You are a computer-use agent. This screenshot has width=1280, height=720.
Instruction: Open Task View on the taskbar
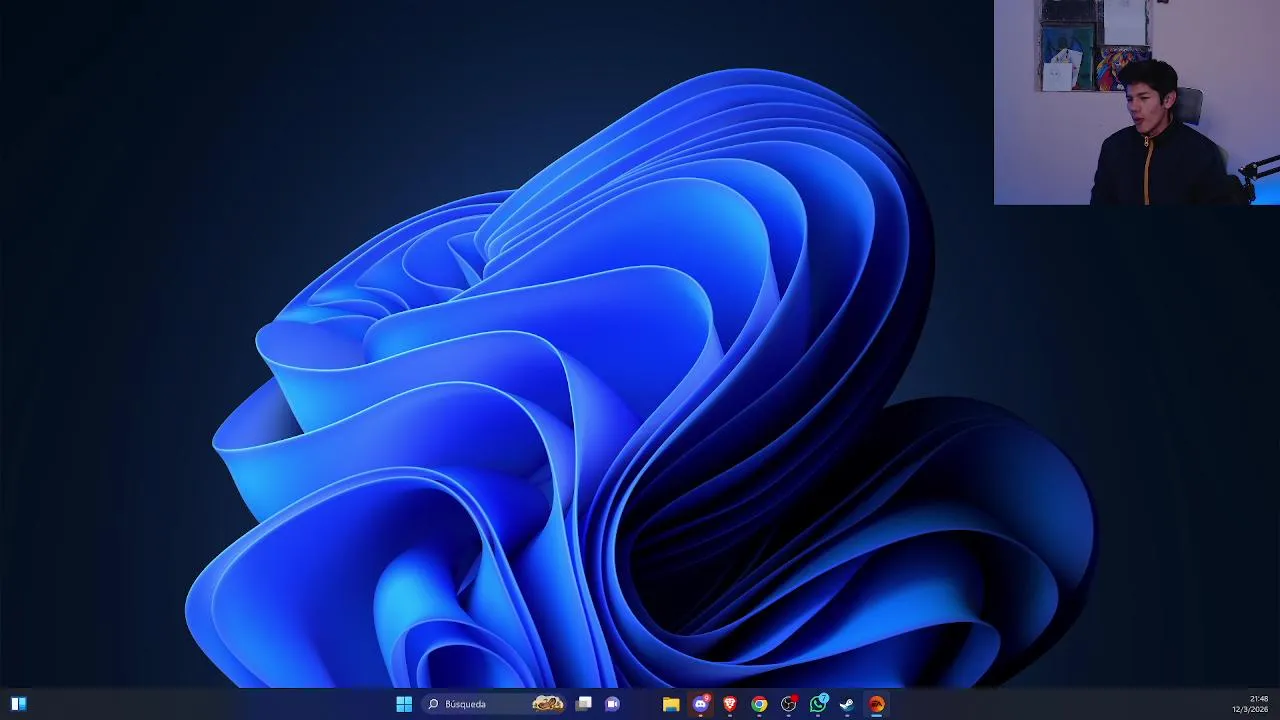(x=584, y=704)
